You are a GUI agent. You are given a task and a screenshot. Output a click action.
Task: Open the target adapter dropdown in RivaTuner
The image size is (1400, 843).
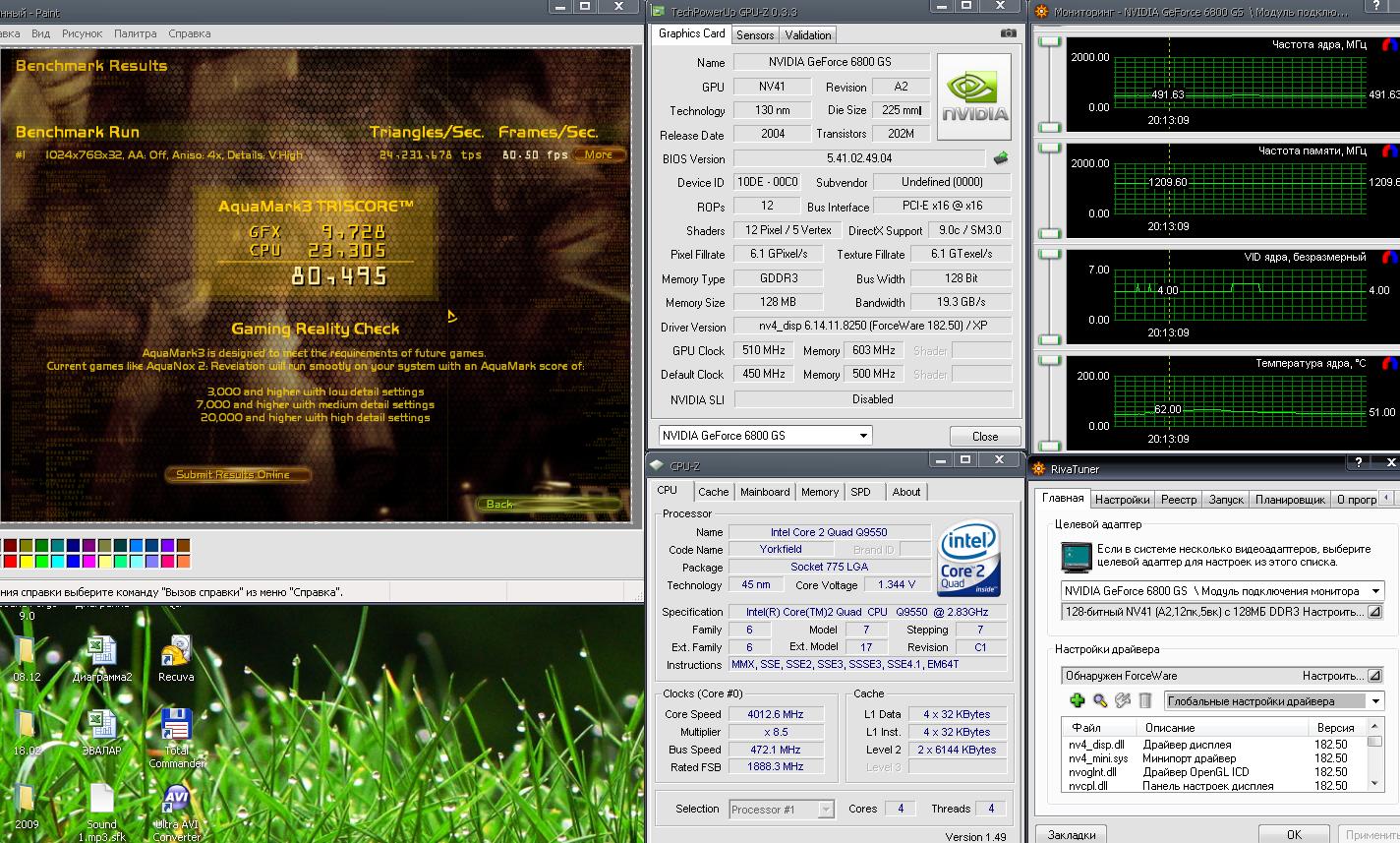1376,591
